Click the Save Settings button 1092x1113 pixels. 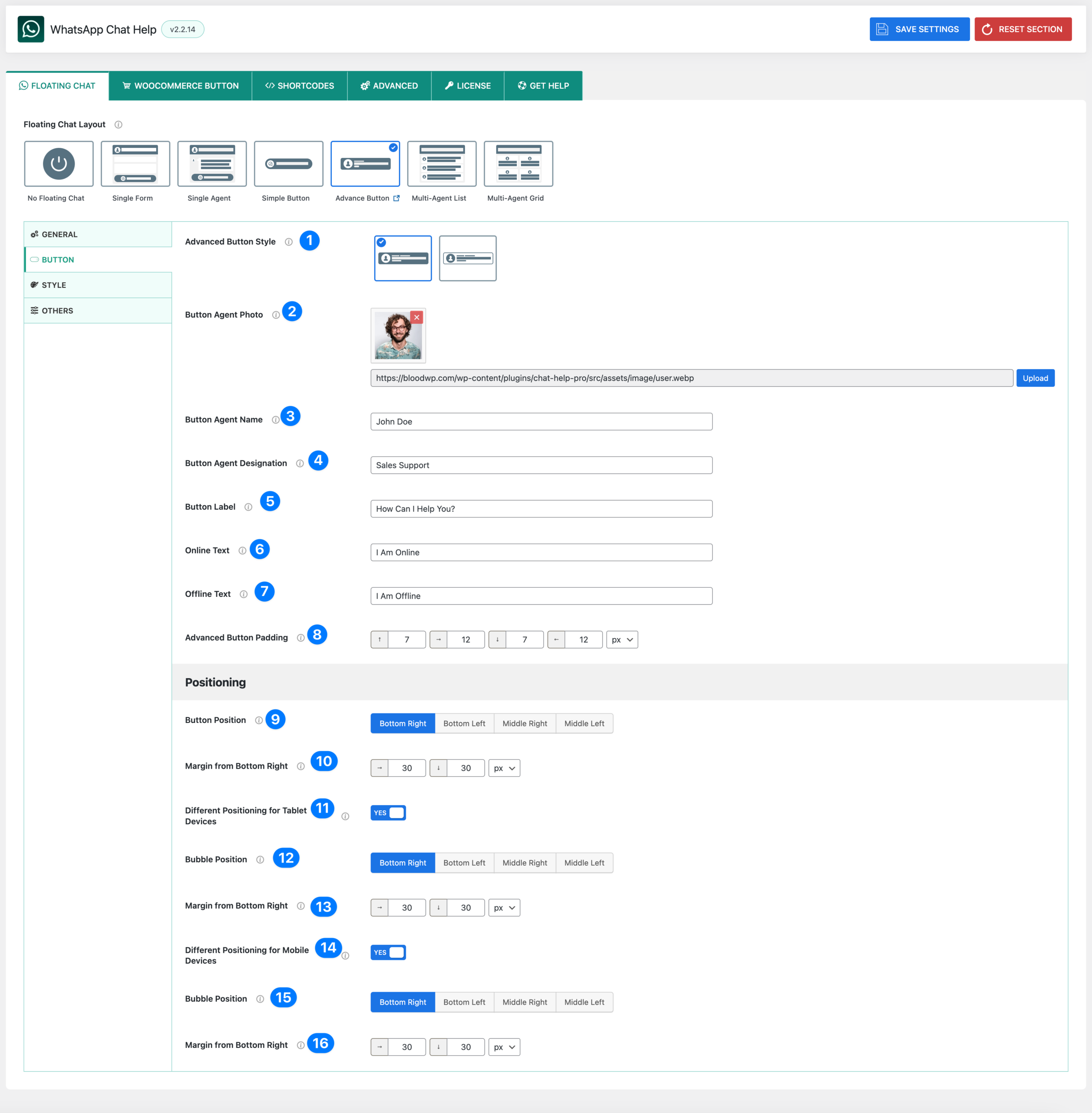click(x=919, y=29)
